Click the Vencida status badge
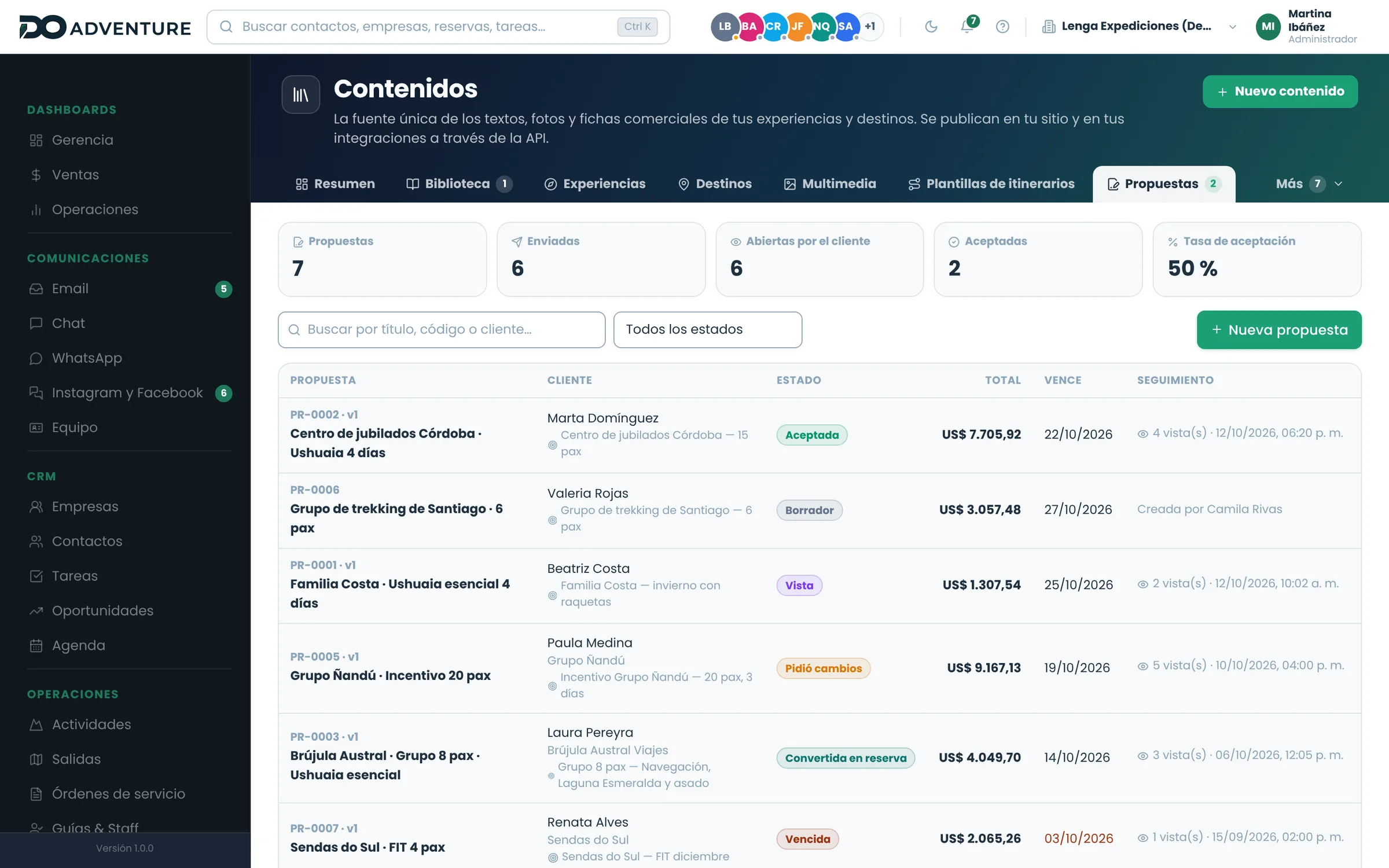The width and height of the screenshot is (1389, 868). [x=807, y=839]
